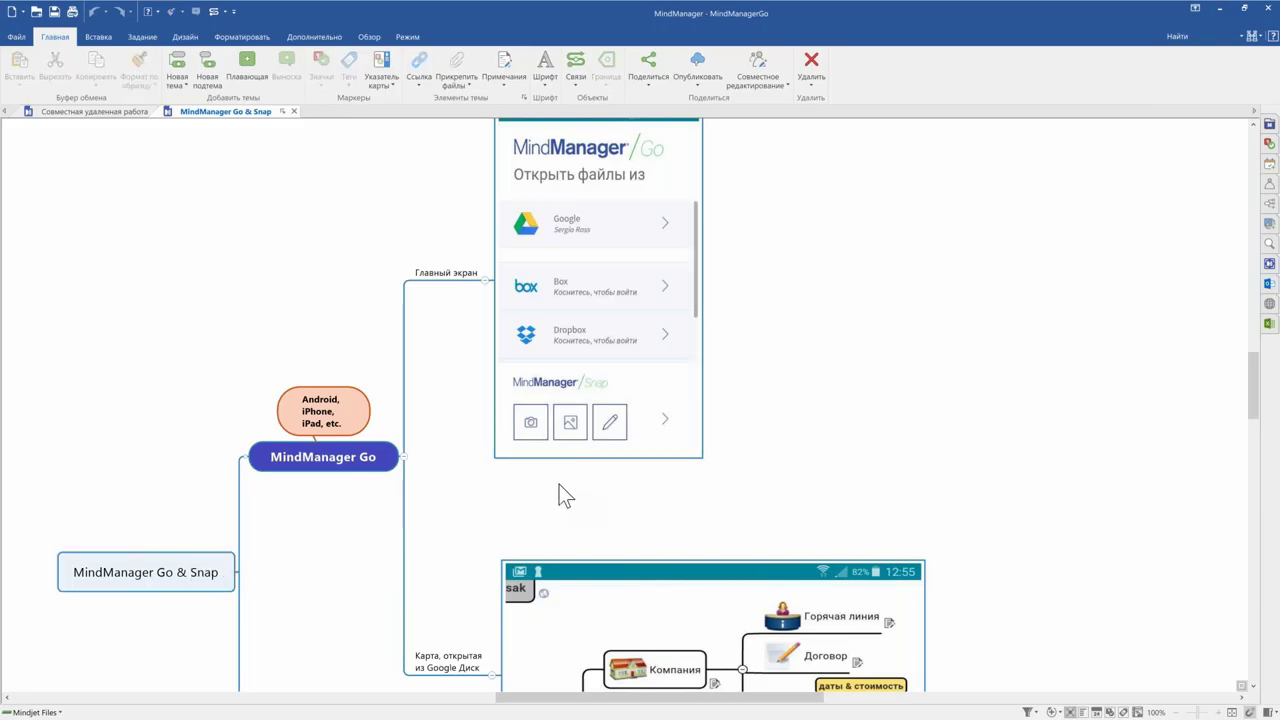Click the Undo arrow icon
The image size is (1280, 720).
[x=94, y=12]
